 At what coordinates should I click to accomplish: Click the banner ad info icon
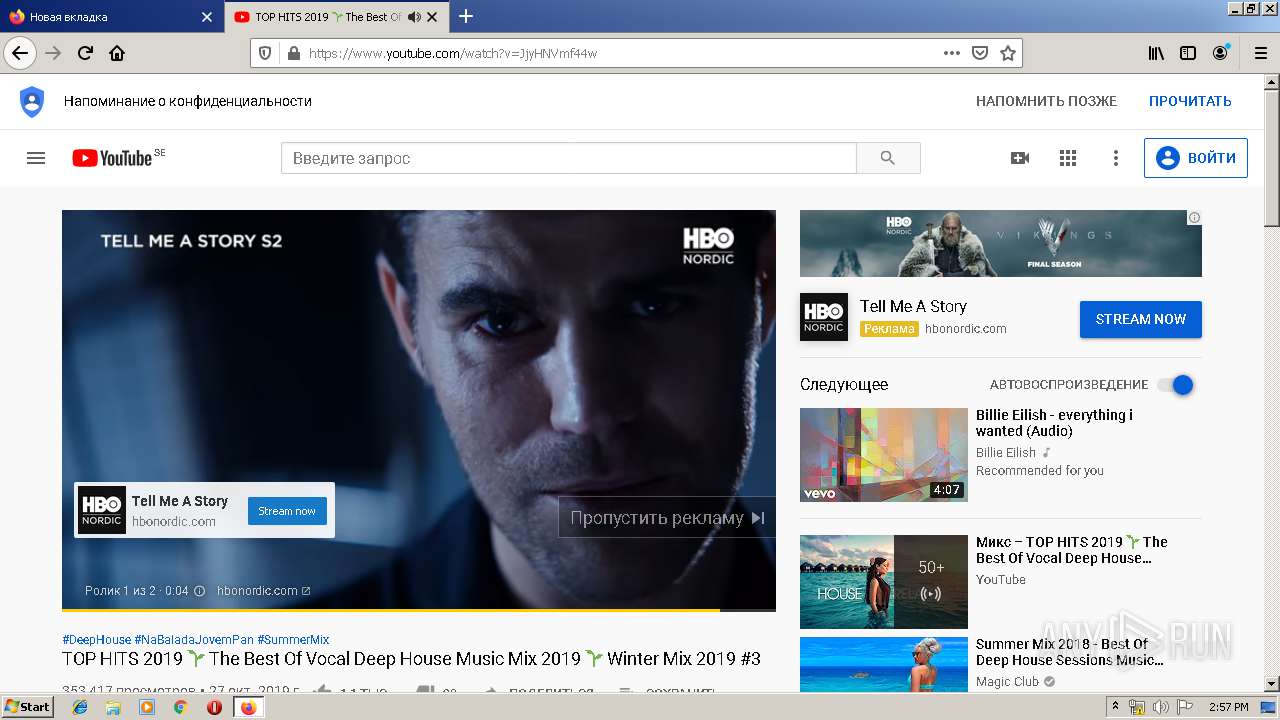click(x=1194, y=217)
